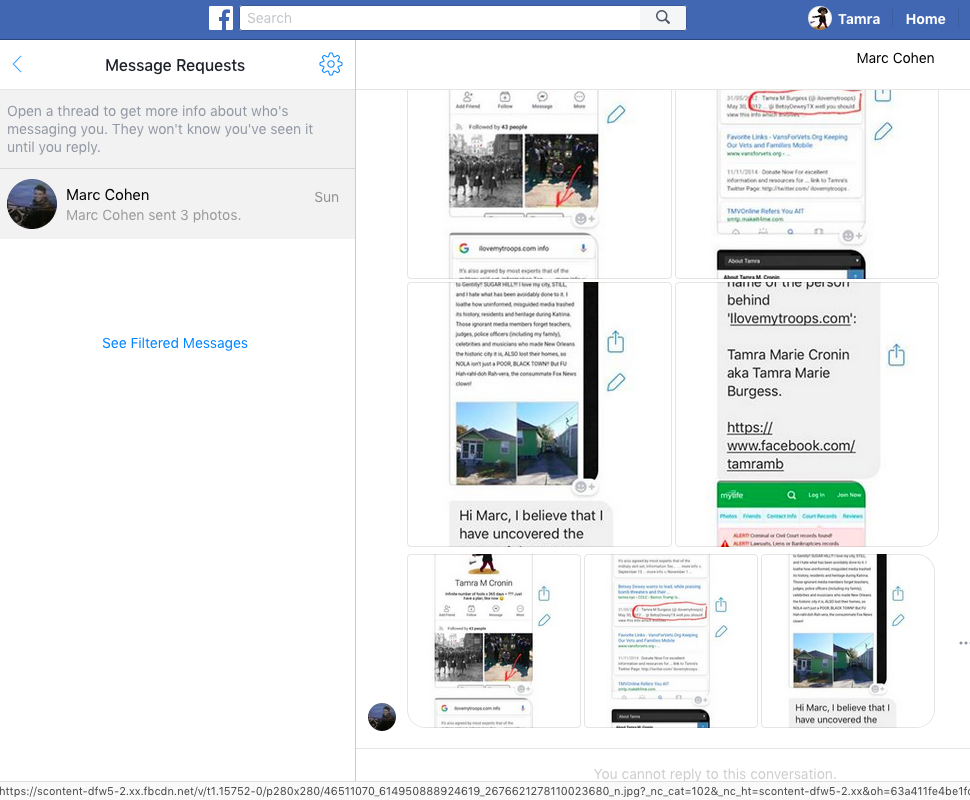Open Tamra's profile avatar

(820, 19)
